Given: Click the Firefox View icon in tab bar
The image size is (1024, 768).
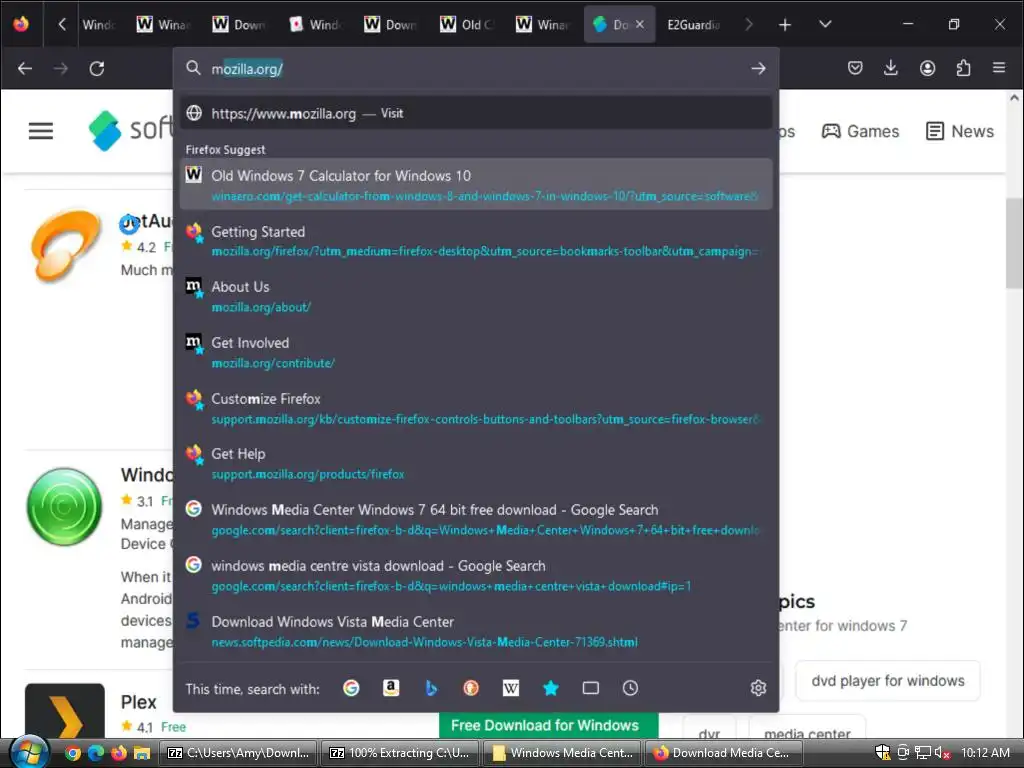Looking at the screenshot, I should (x=21, y=24).
